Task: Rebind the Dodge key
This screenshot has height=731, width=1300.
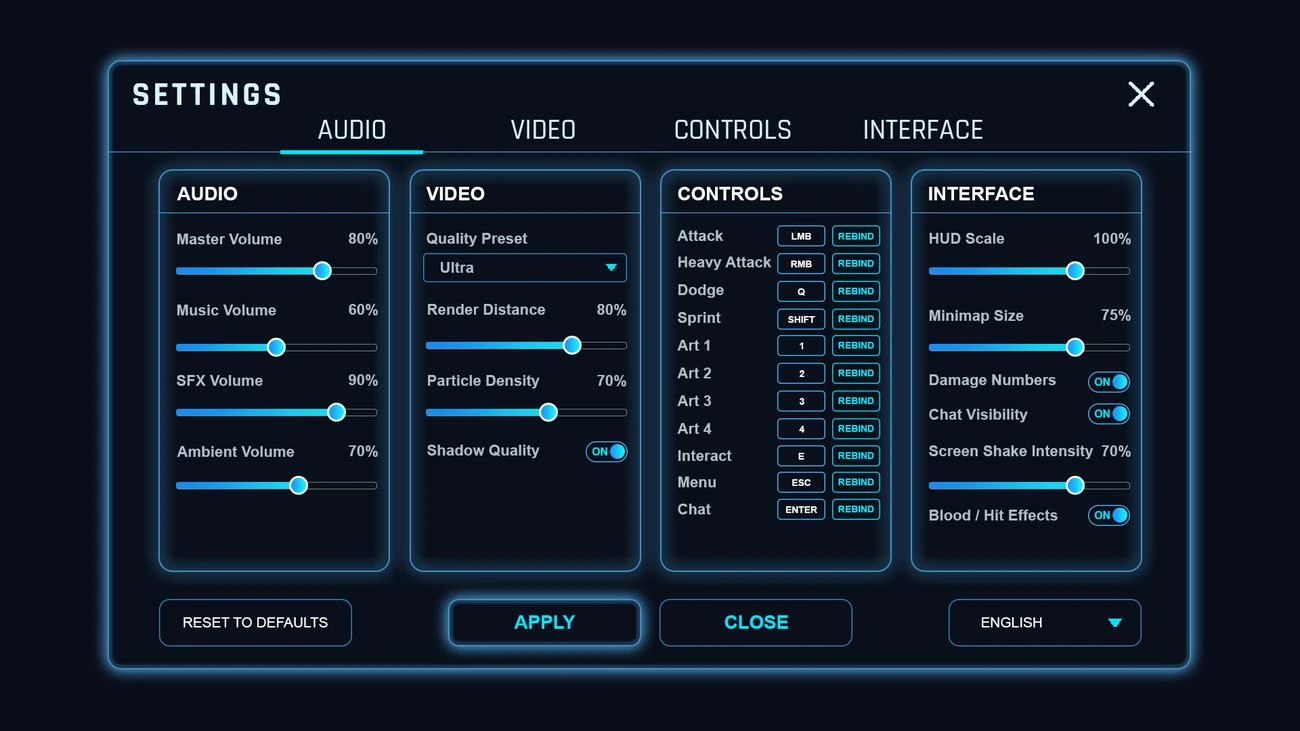Action: [x=856, y=291]
